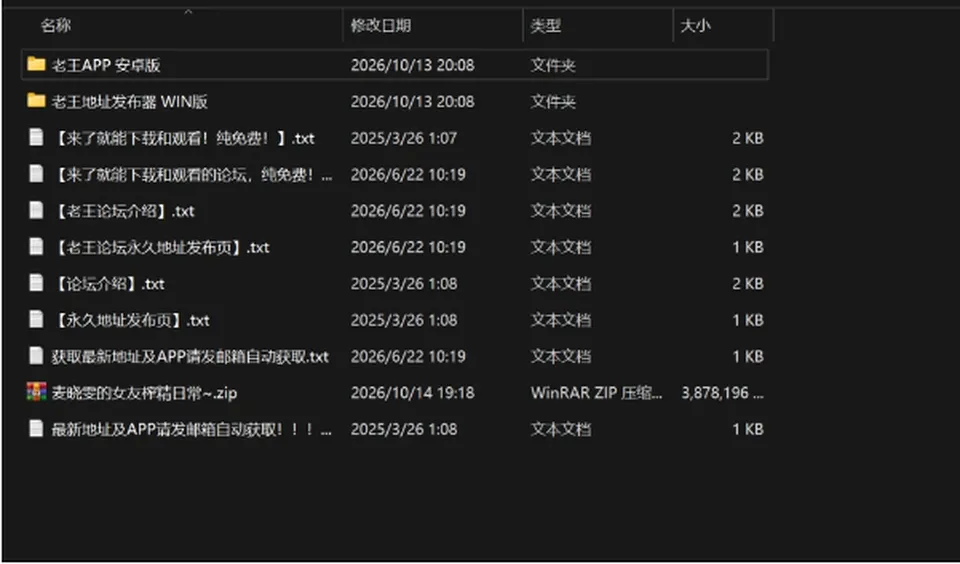Viewport: 960px width, 564px height.
Task: Click the document icon of 获取最新地址及APP请发邮箱自动获取.txt
Action: [36, 356]
